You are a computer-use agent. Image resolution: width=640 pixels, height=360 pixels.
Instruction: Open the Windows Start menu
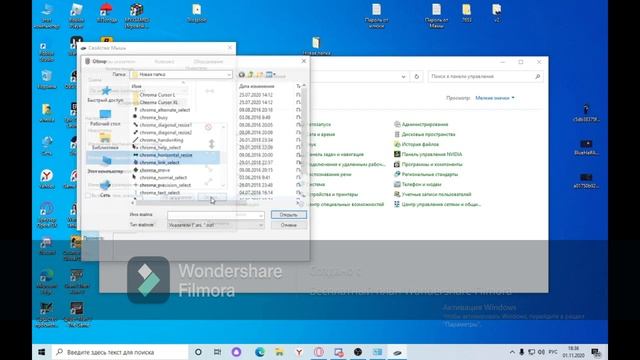[x=42, y=352]
